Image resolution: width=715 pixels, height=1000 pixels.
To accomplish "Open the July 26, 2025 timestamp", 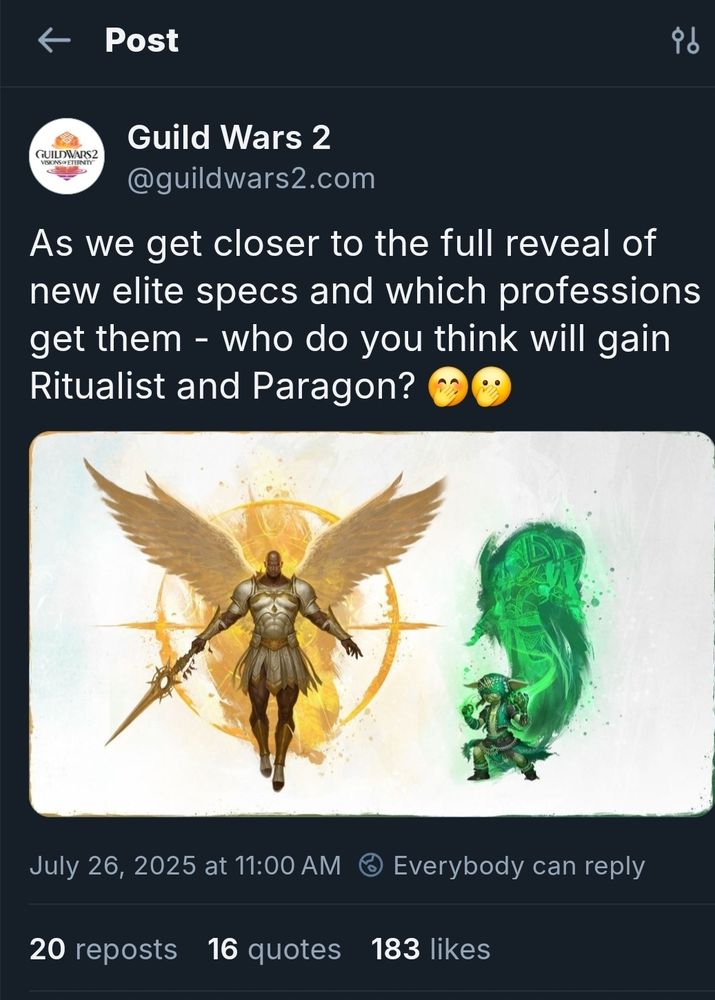I will pyautogui.click(x=185, y=865).
